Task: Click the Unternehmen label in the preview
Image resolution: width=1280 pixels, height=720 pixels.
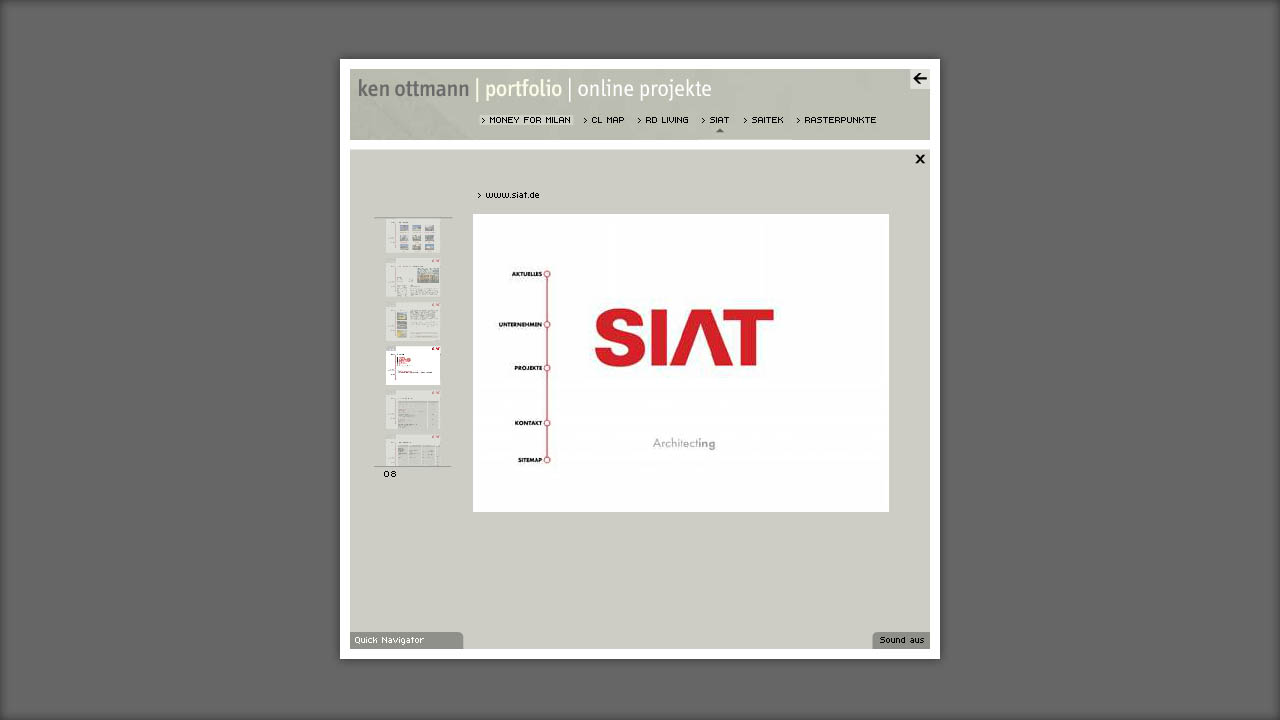Action: pos(520,325)
